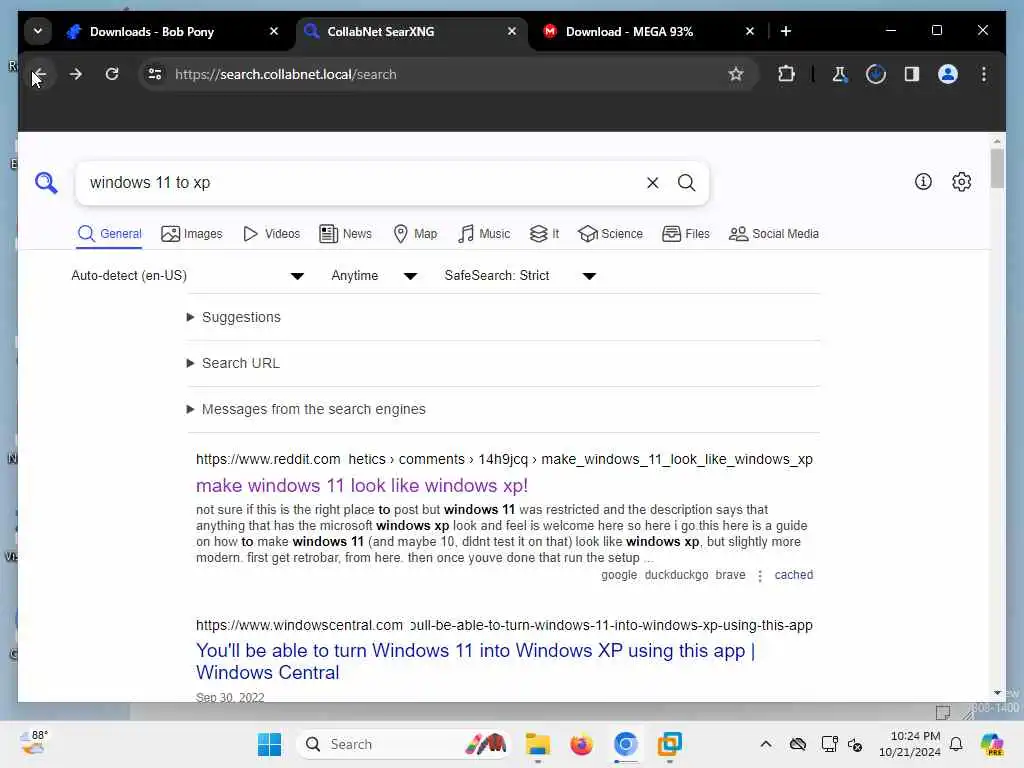The width and height of the screenshot is (1024, 768).
Task: Open the user profile avatar menu
Action: click(x=948, y=74)
